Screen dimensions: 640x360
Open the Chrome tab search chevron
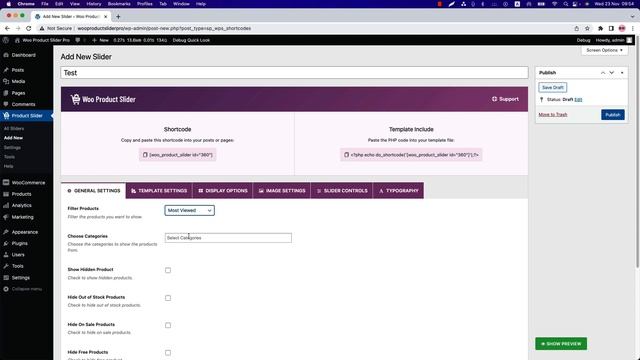pyautogui.click(x=633, y=17)
